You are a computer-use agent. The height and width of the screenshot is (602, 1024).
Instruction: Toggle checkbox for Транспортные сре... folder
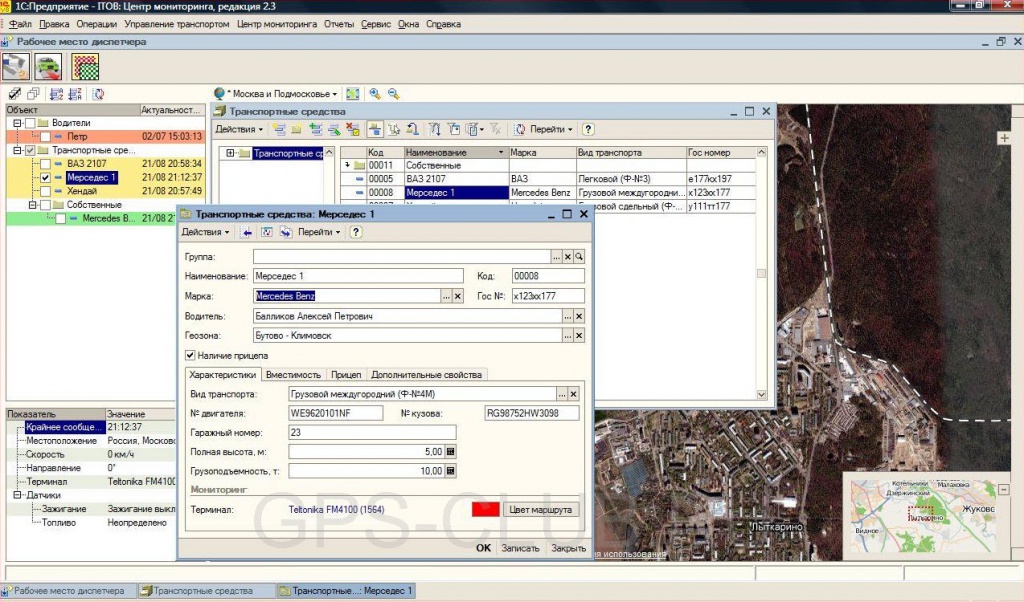(x=30, y=150)
